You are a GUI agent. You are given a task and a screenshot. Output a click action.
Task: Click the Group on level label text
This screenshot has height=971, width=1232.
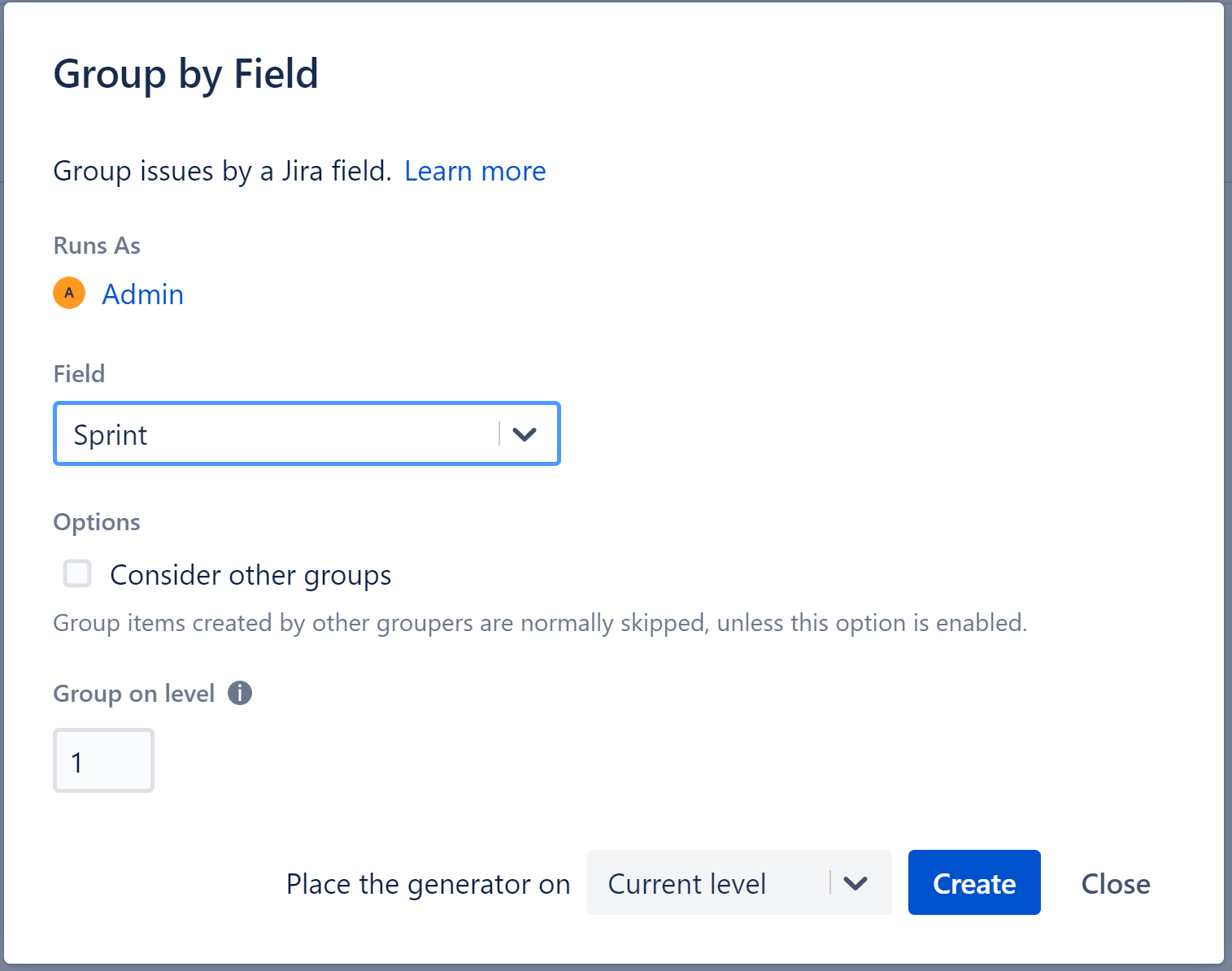tap(133, 694)
